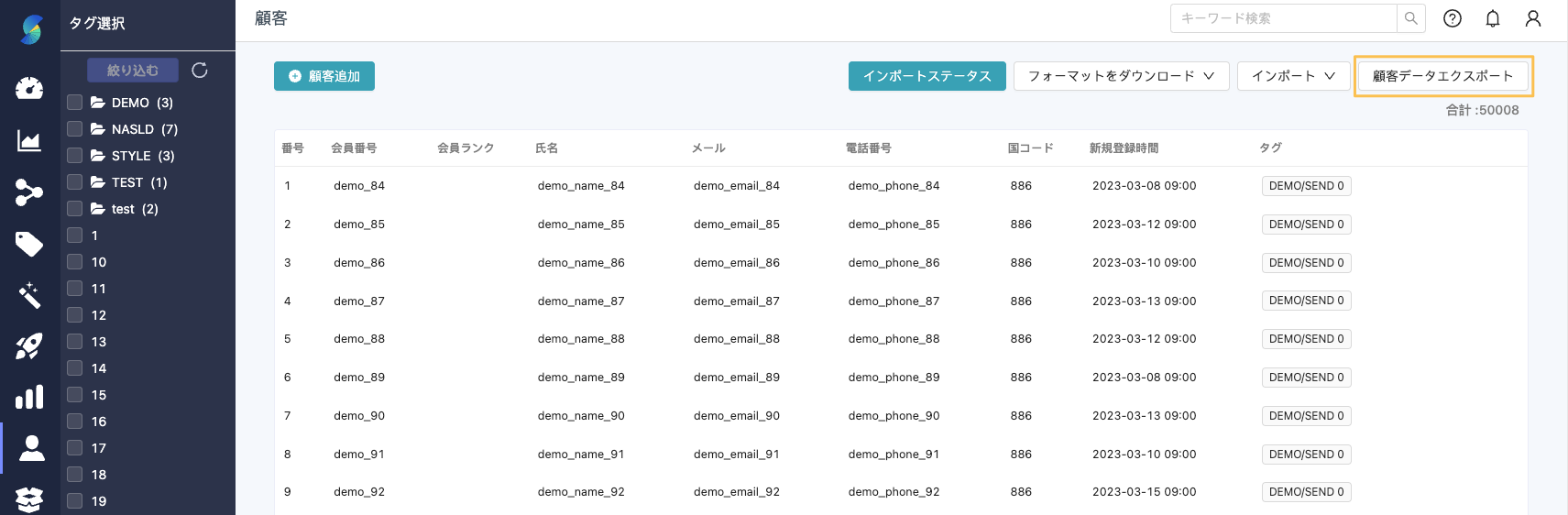Click the メール column header
1568x515 pixels.
708,148
